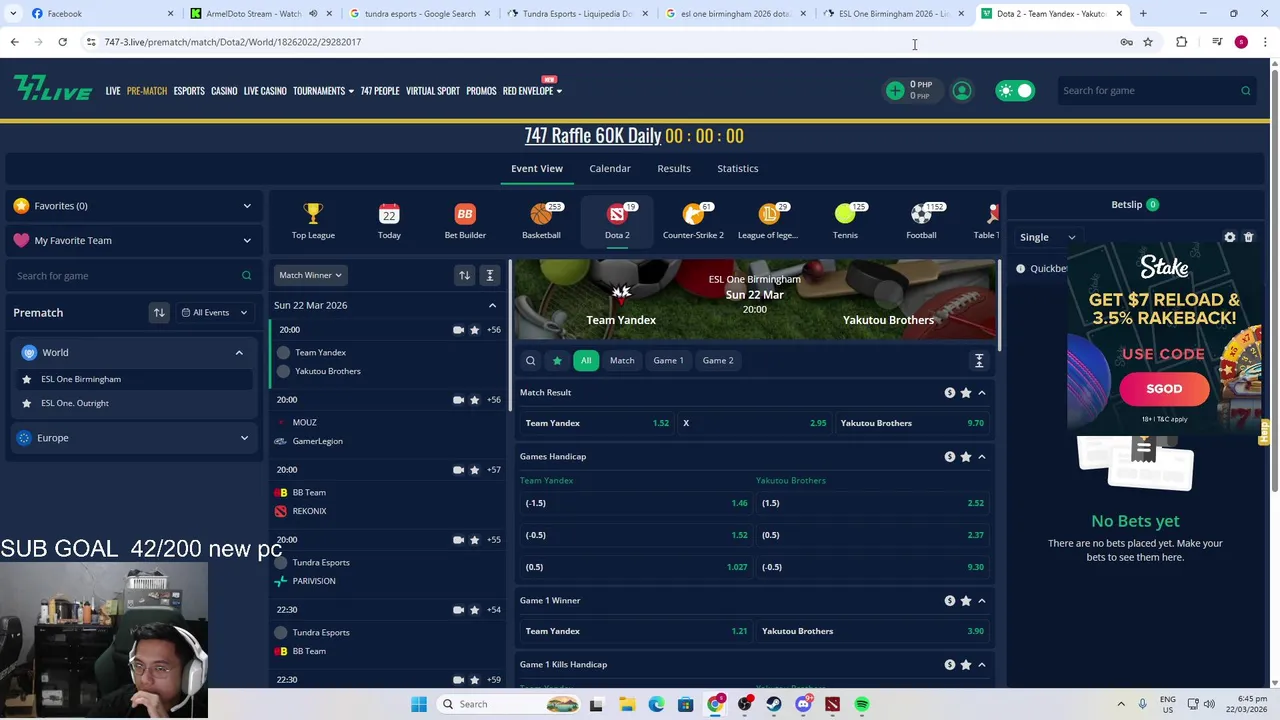
Task: Click the 747 Live logo
Action: pos(53,90)
